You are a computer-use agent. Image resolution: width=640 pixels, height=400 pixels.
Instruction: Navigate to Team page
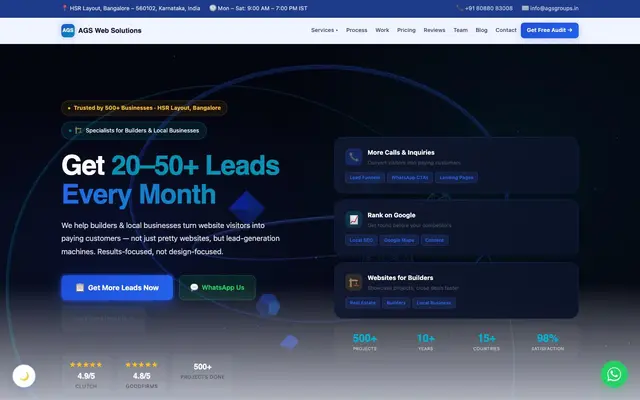[x=460, y=30]
